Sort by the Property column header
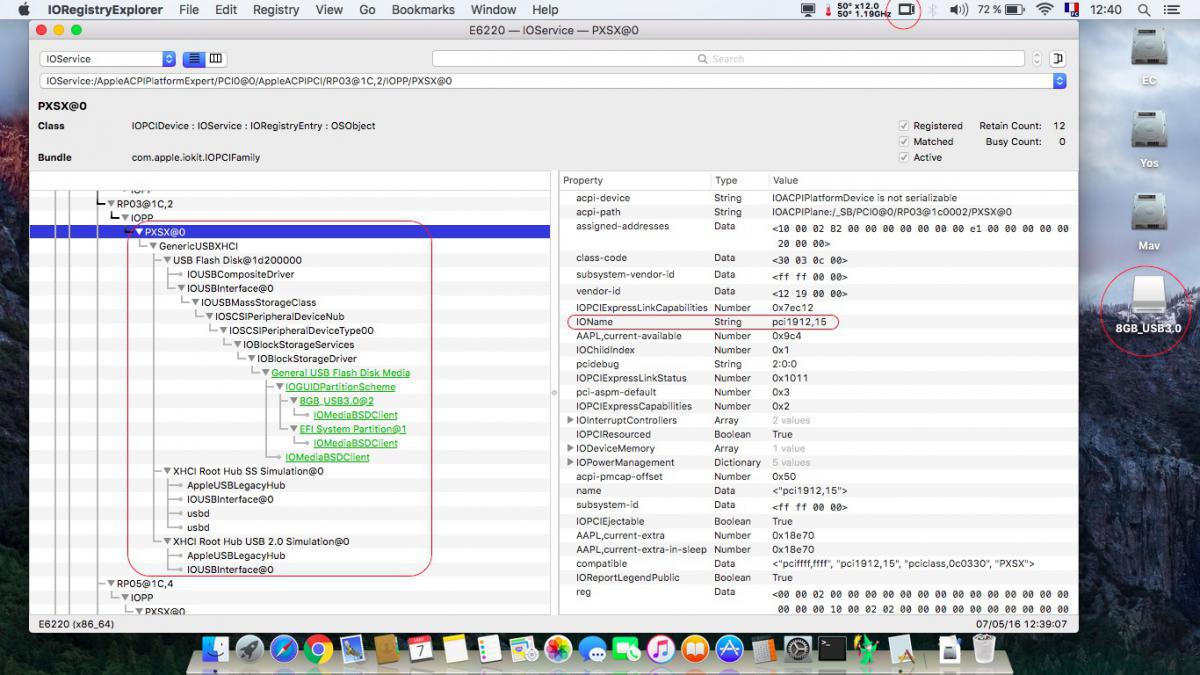 pos(634,180)
